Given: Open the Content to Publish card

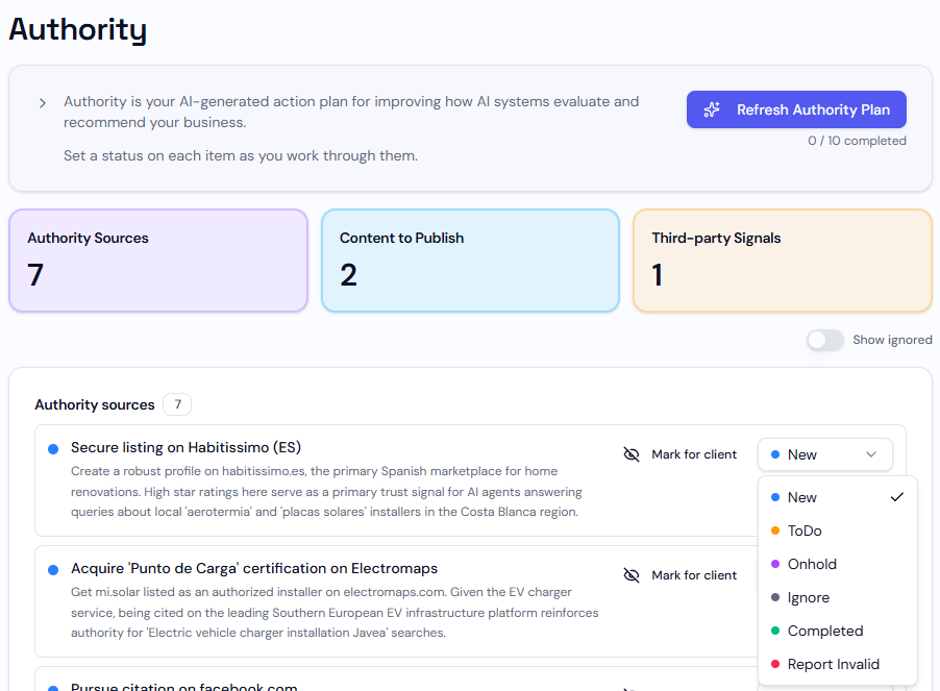Looking at the screenshot, I should pyautogui.click(x=470, y=261).
